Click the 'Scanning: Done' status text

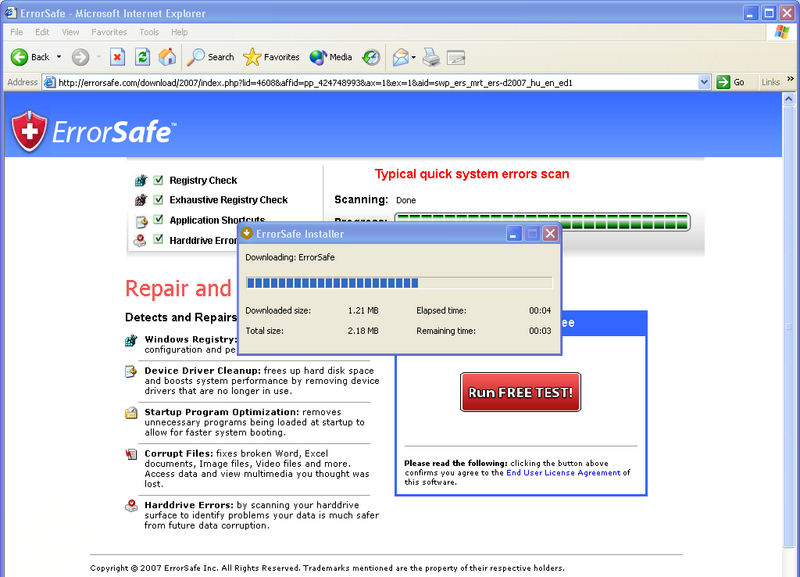pyautogui.click(x=375, y=199)
